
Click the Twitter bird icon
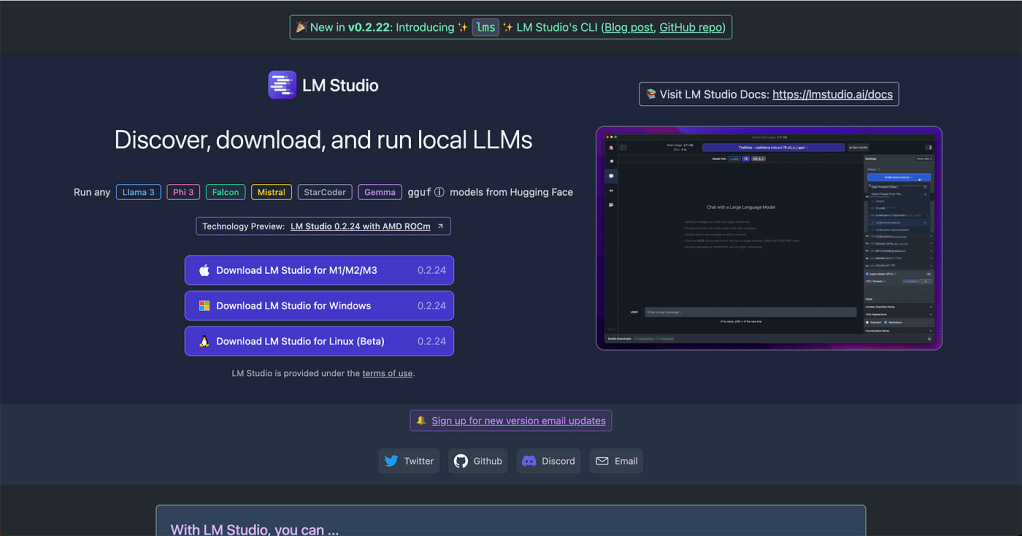click(x=391, y=461)
